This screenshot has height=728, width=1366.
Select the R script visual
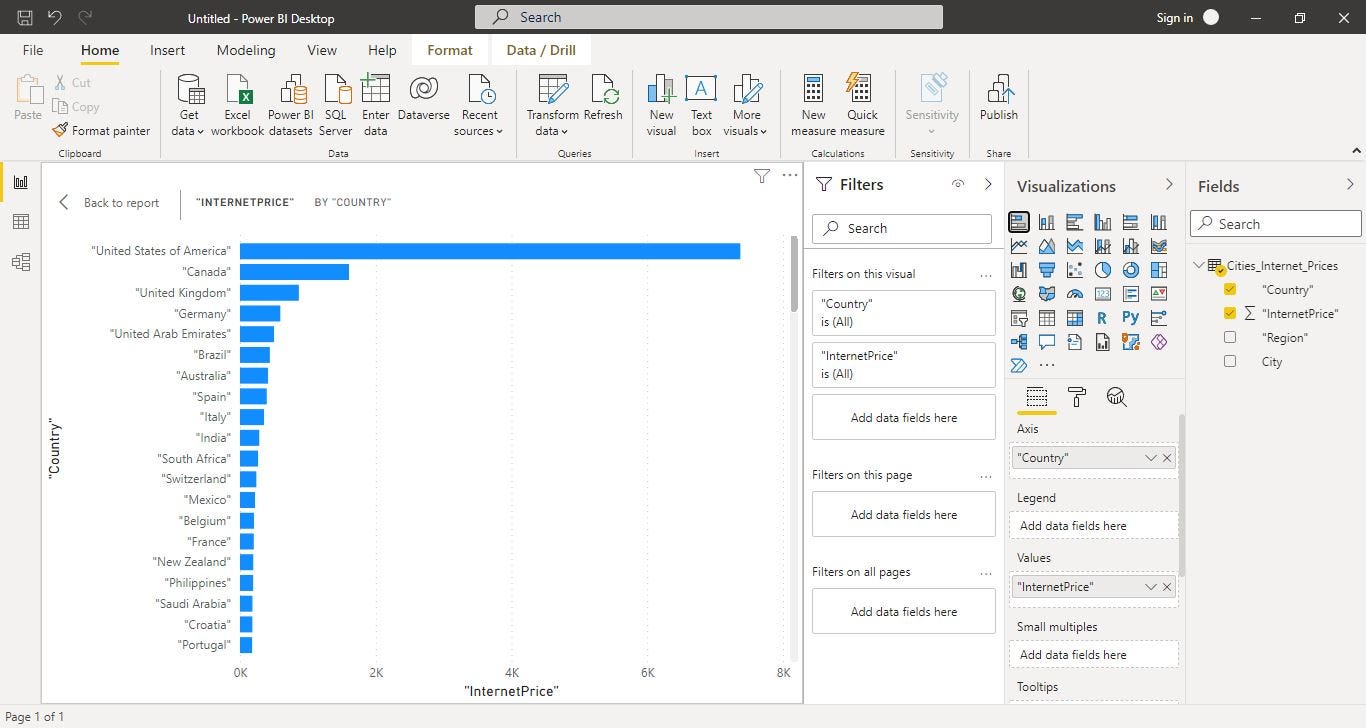(1103, 318)
